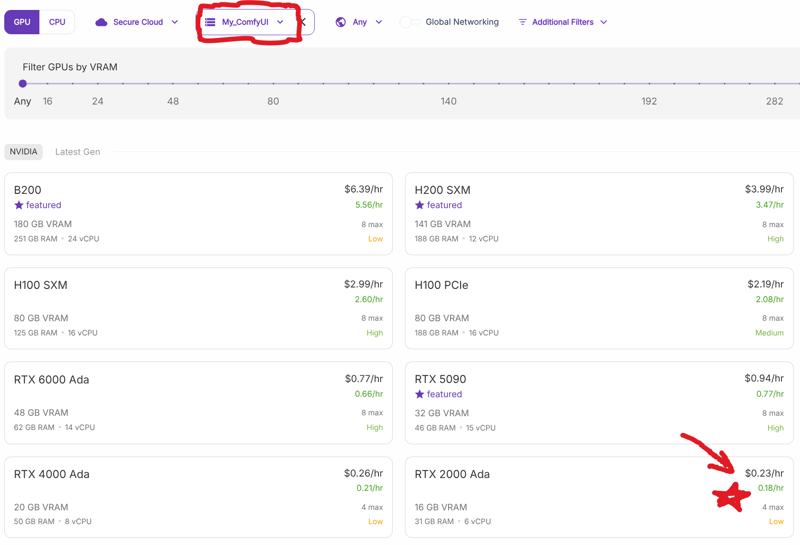
Task: Click the featured star on RTX 5090 card
Action: click(419, 394)
